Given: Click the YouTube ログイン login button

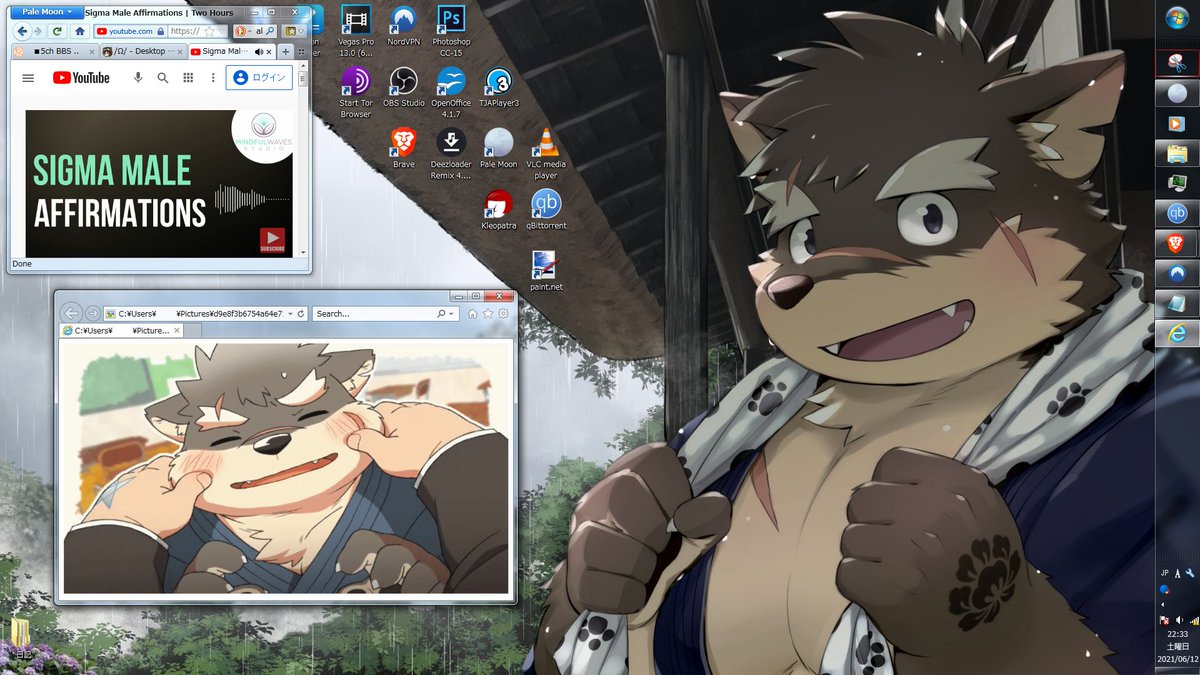Looking at the screenshot, I should (x=260, y=76).
